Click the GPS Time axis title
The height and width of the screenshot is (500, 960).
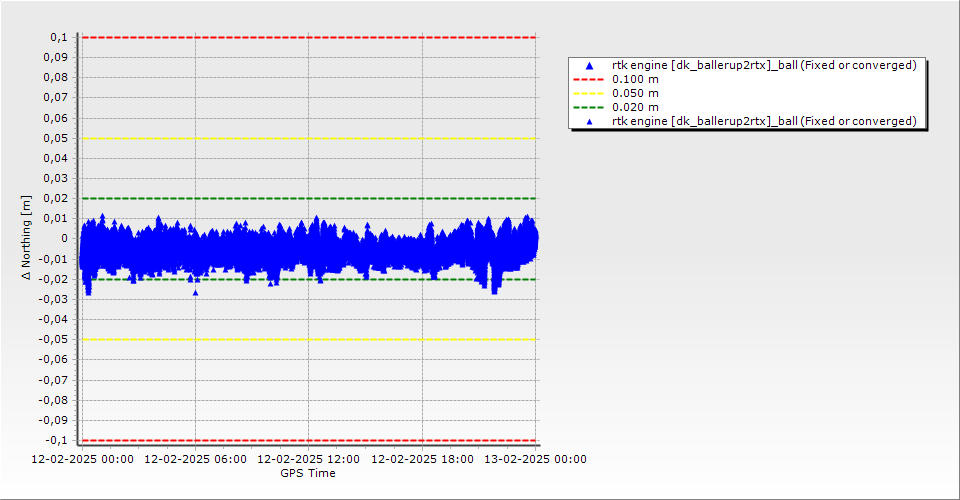(308, 473)
